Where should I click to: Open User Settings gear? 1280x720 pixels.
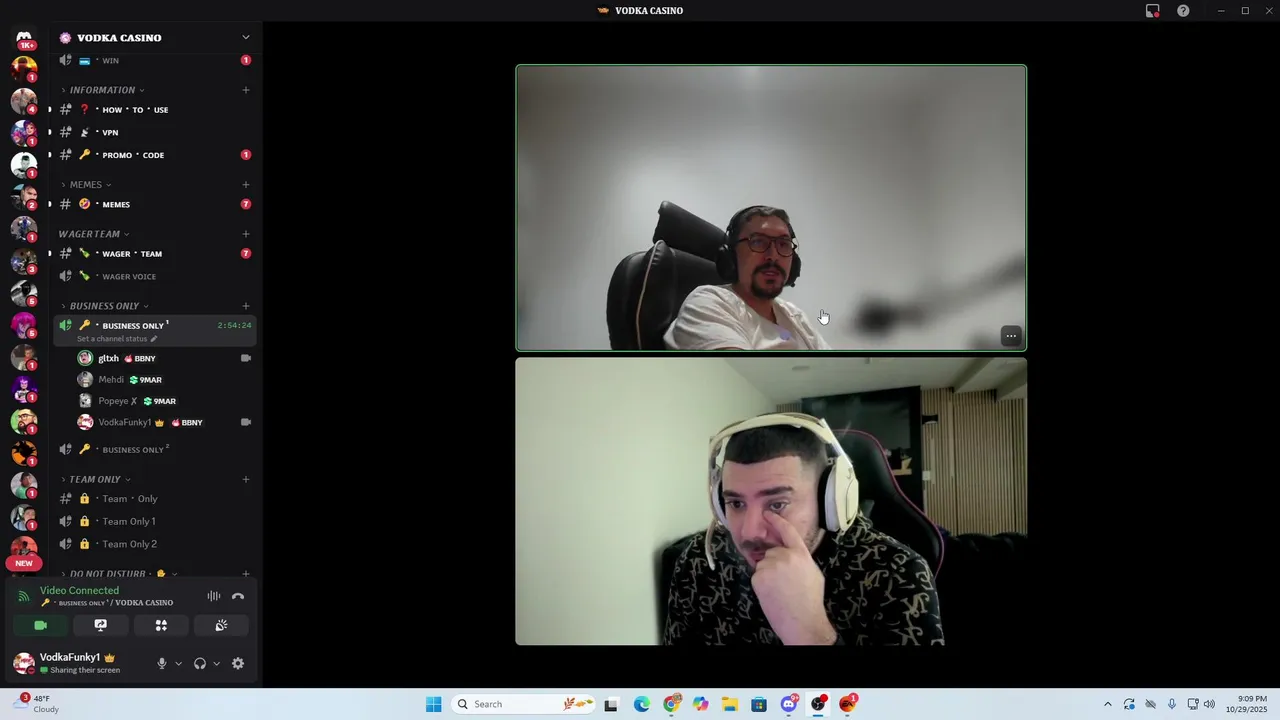[x=238, y=663]
